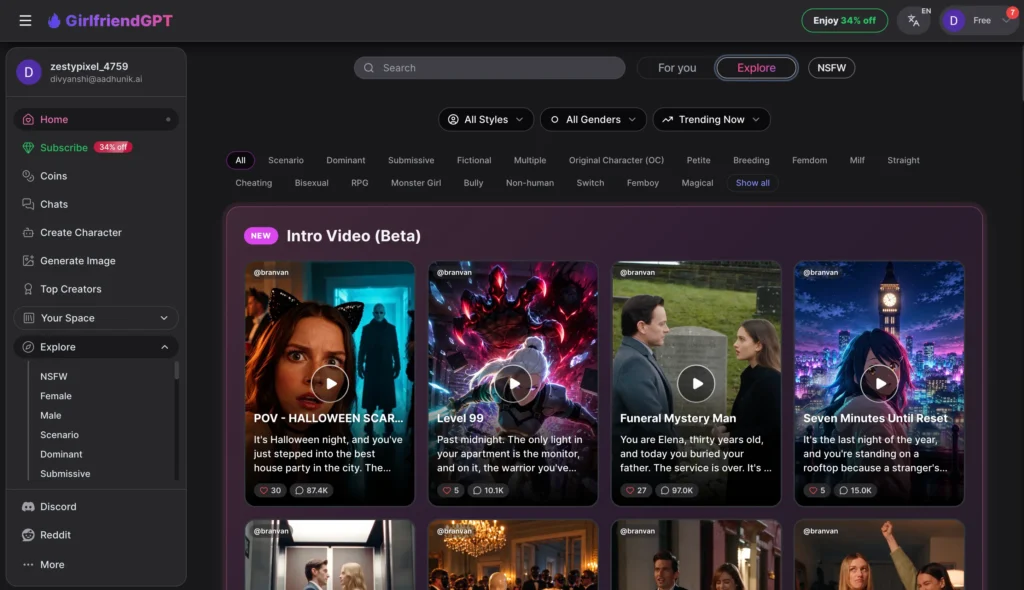Expand the Your Space section

tap(96, 318)
